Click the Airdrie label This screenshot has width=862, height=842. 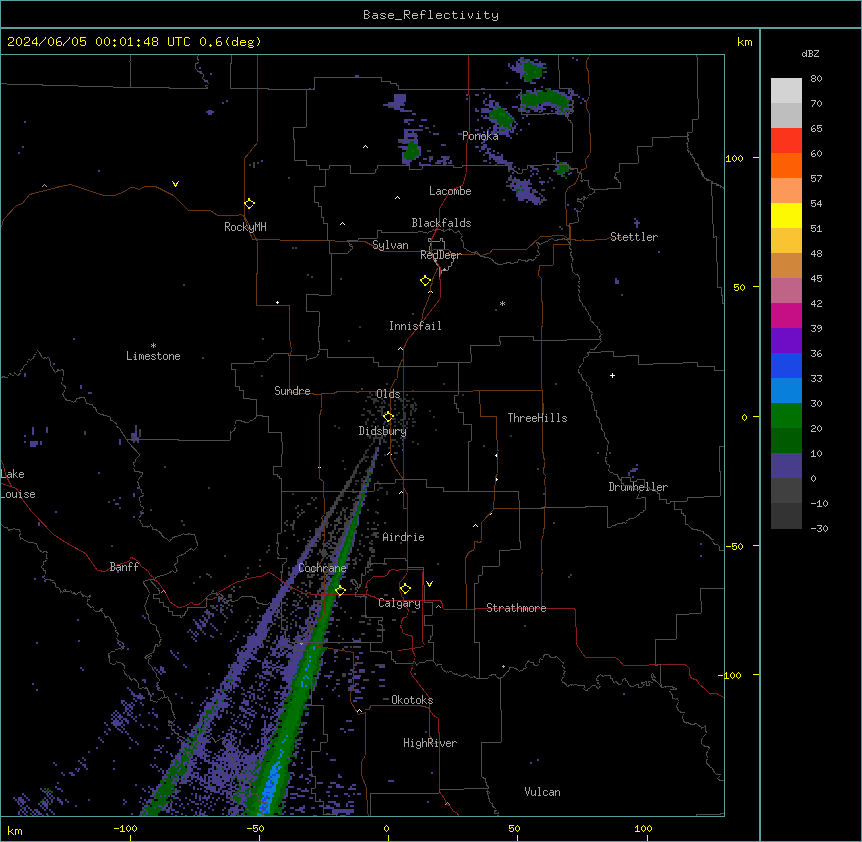(403, 537)
